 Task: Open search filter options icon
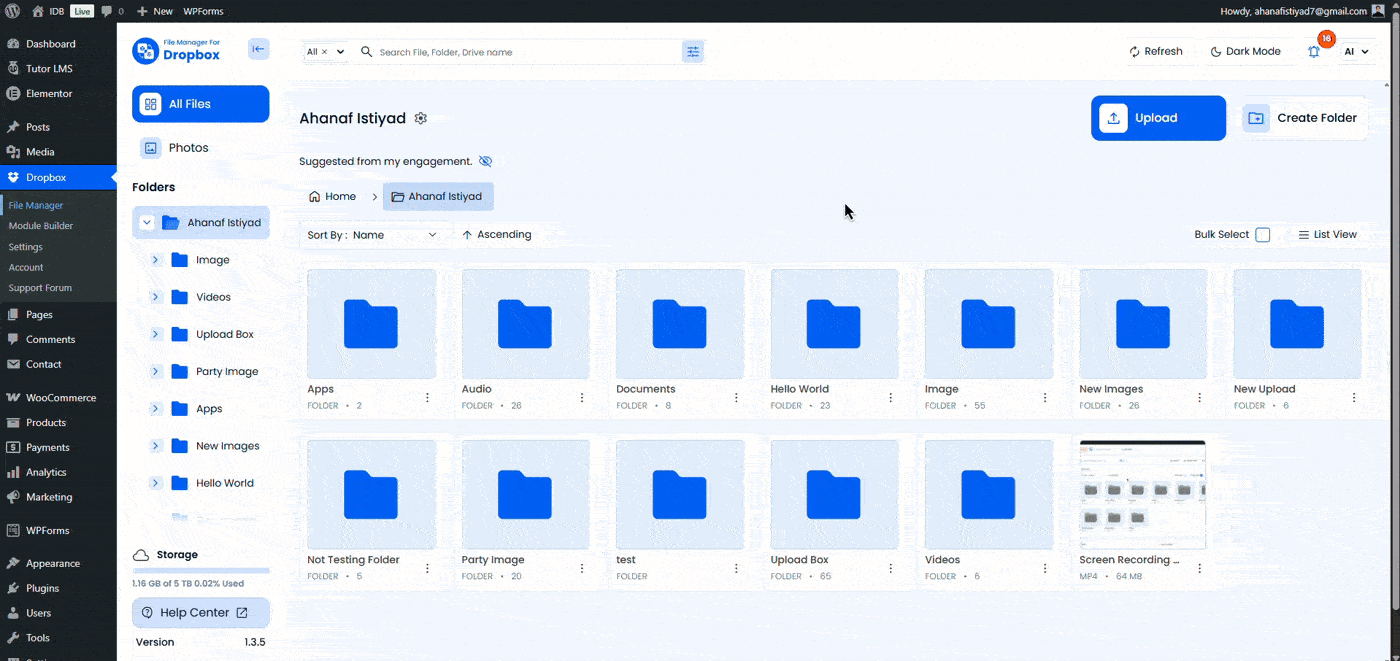coord(692,52)
